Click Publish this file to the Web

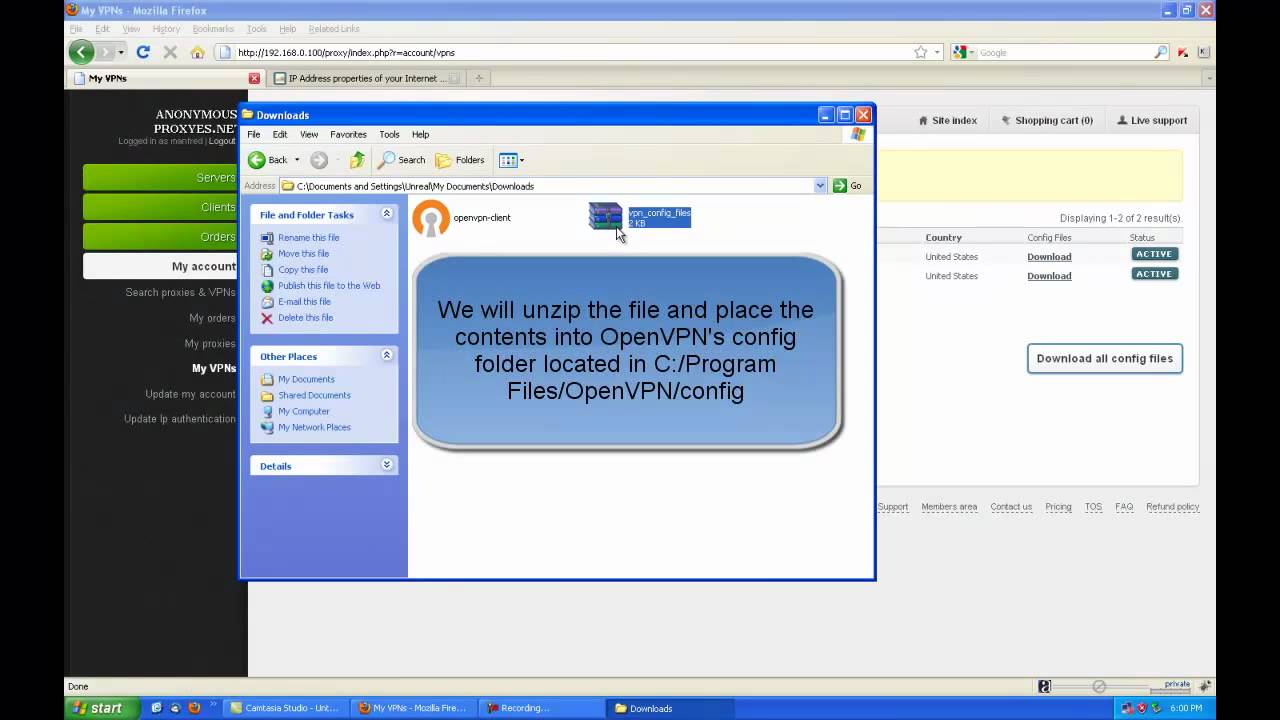(x=329, y=286)
